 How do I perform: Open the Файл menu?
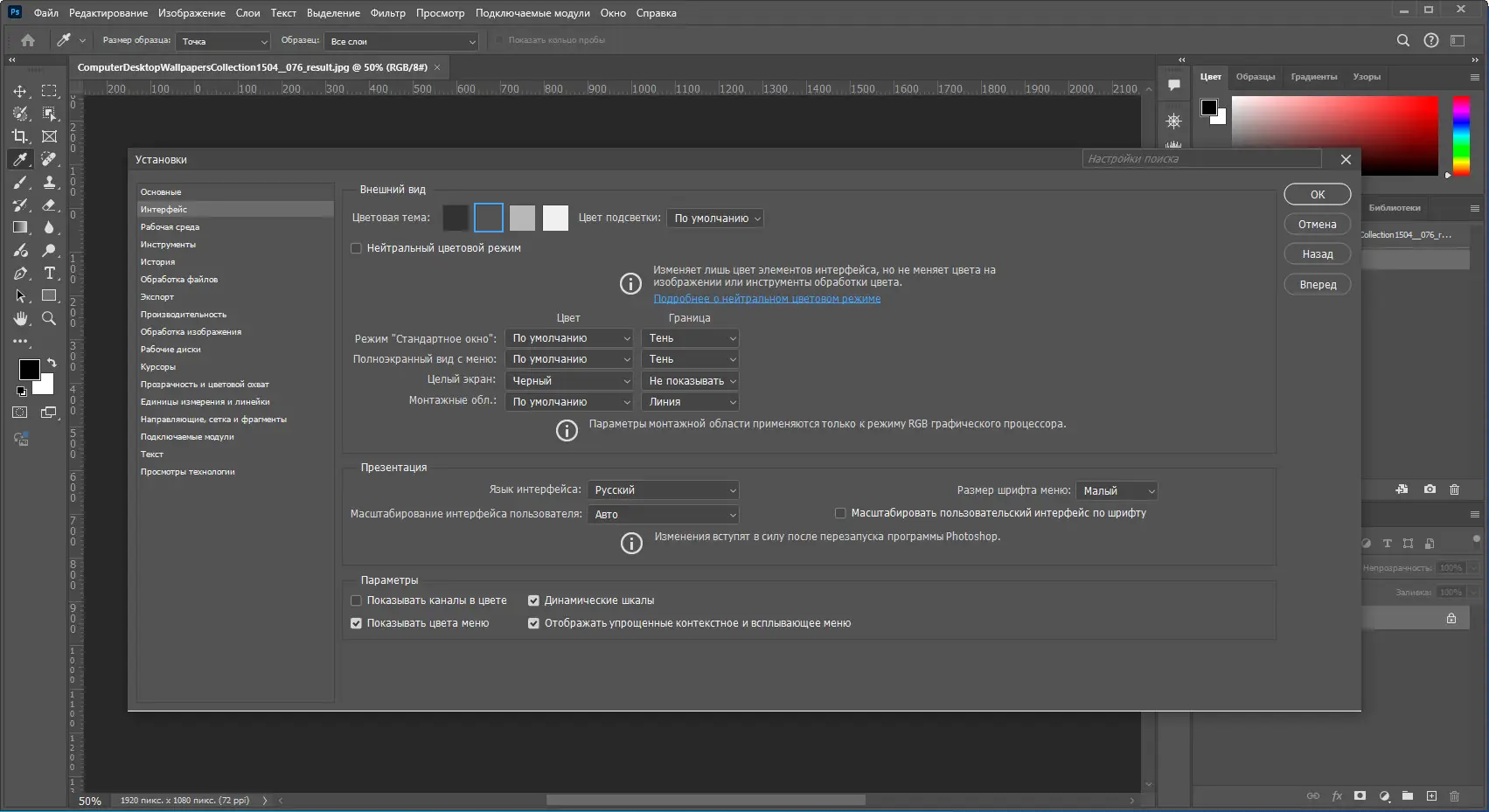coord(46,13)
